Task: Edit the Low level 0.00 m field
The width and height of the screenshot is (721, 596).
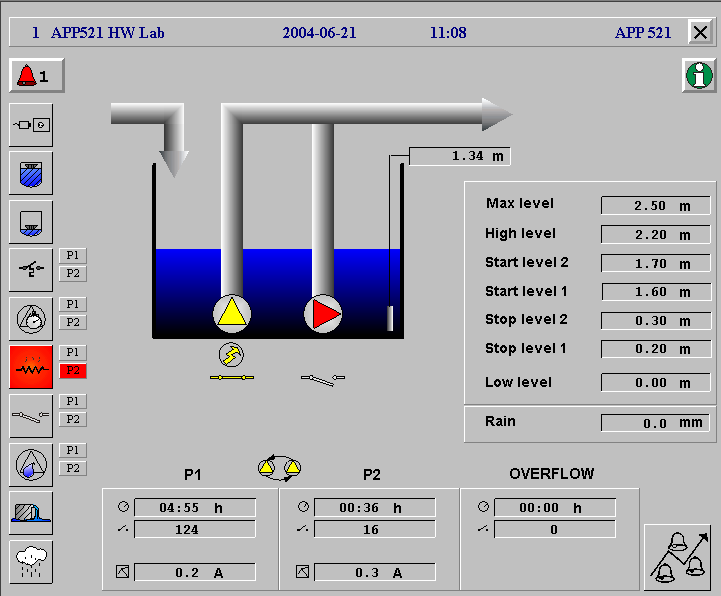Action: 656,383
